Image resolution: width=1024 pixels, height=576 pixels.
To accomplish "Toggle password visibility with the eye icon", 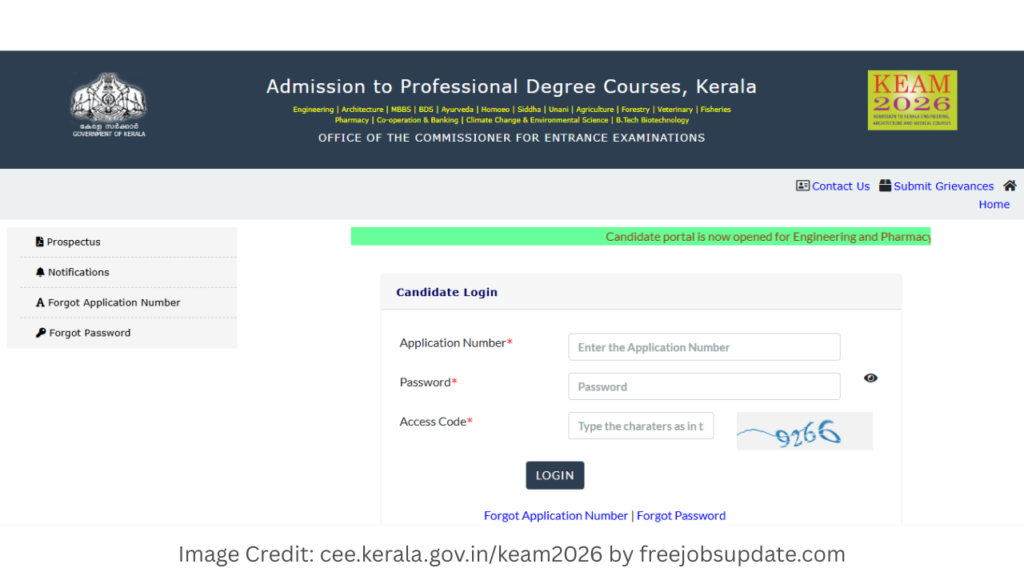I will tap(870, 378).
